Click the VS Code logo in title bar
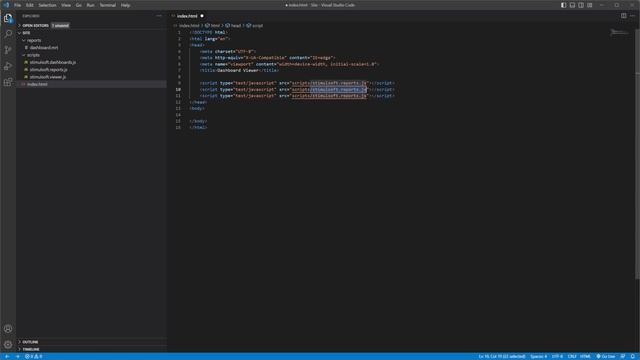Screen dimensions: 640x360 pyautogui.click(x=6, y=5)
